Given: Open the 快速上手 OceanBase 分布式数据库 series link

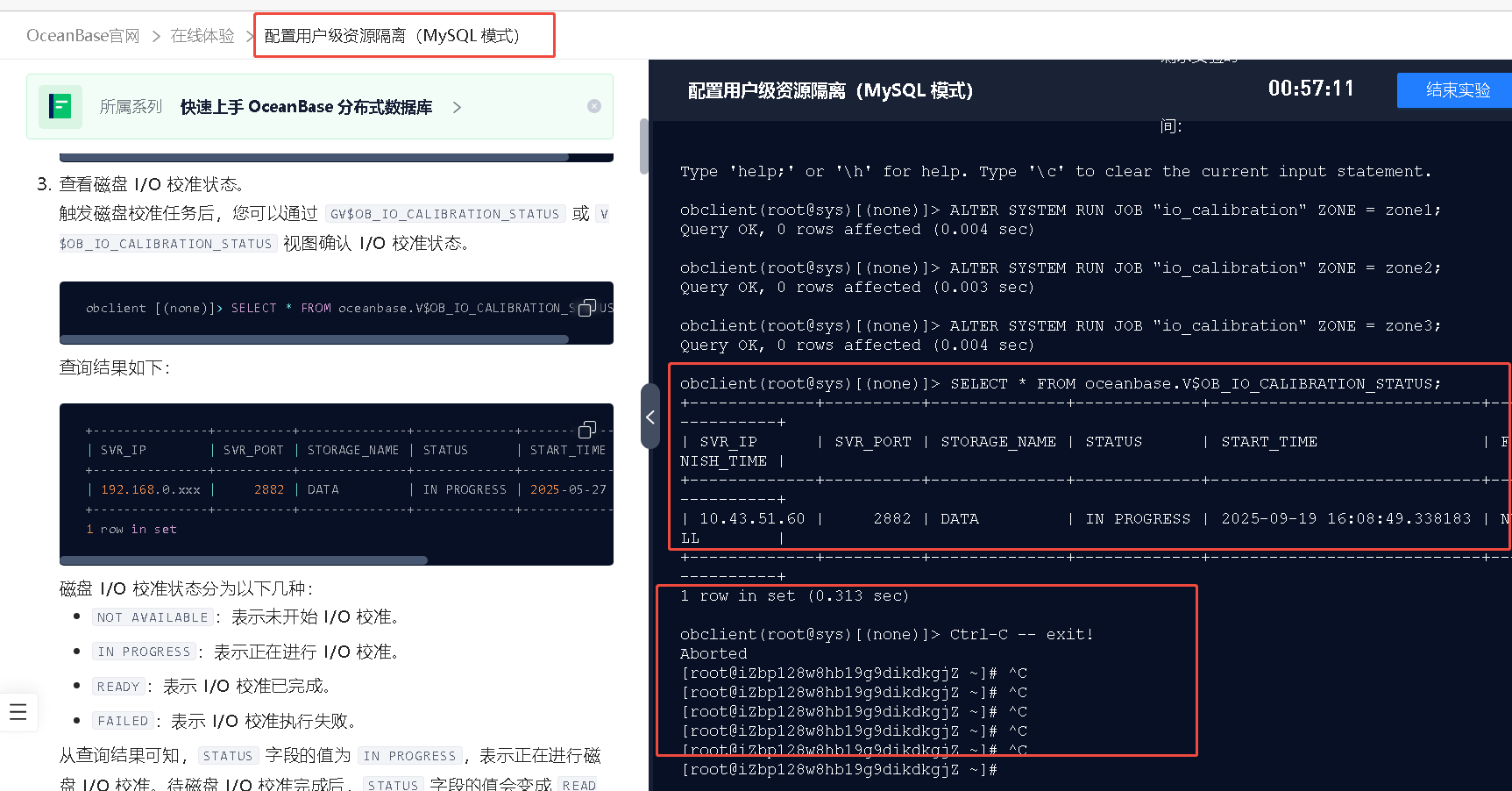Looking at the screenshot, I should [x=306, y=107].
